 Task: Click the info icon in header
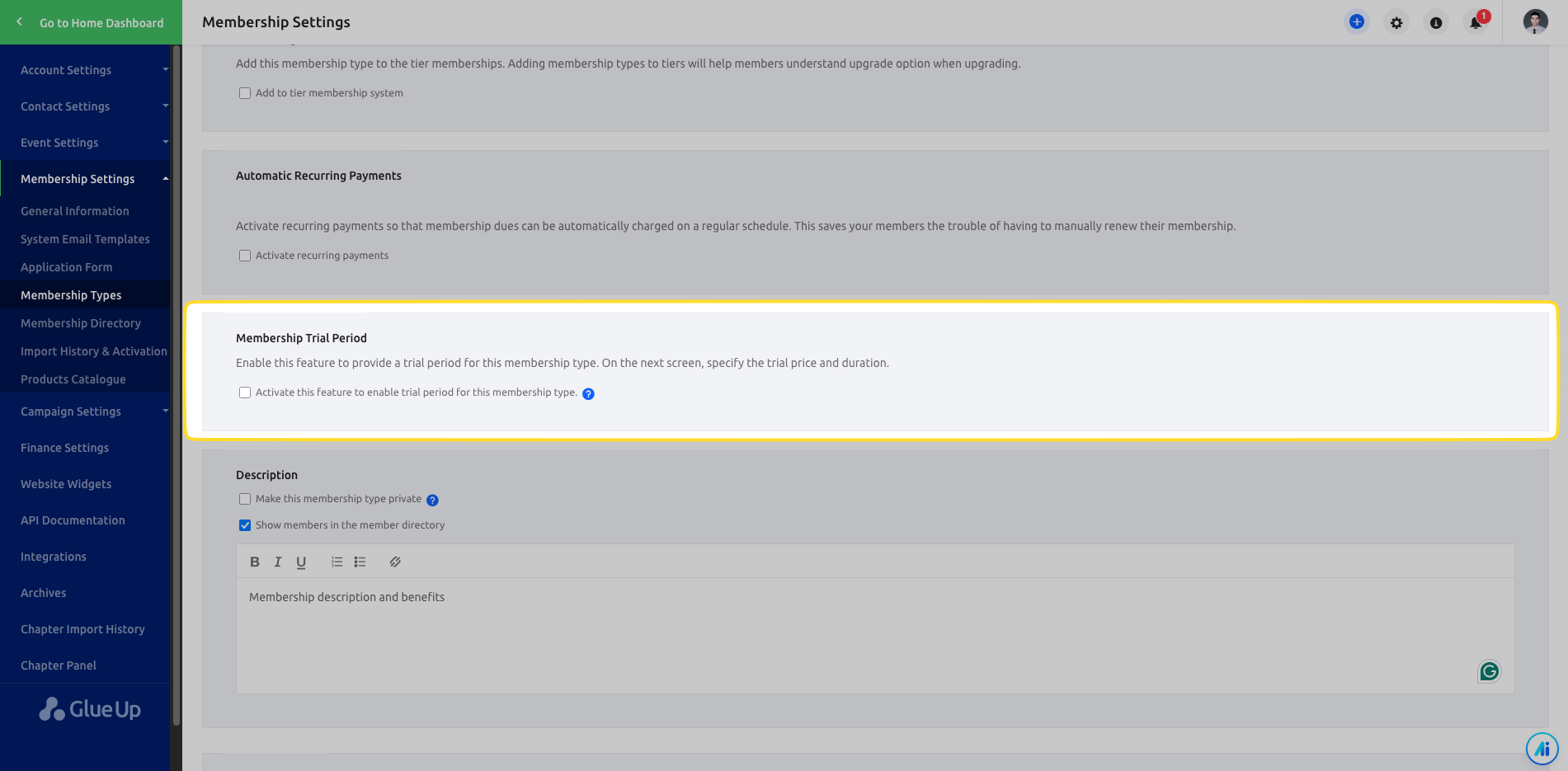click(1436, 23)
